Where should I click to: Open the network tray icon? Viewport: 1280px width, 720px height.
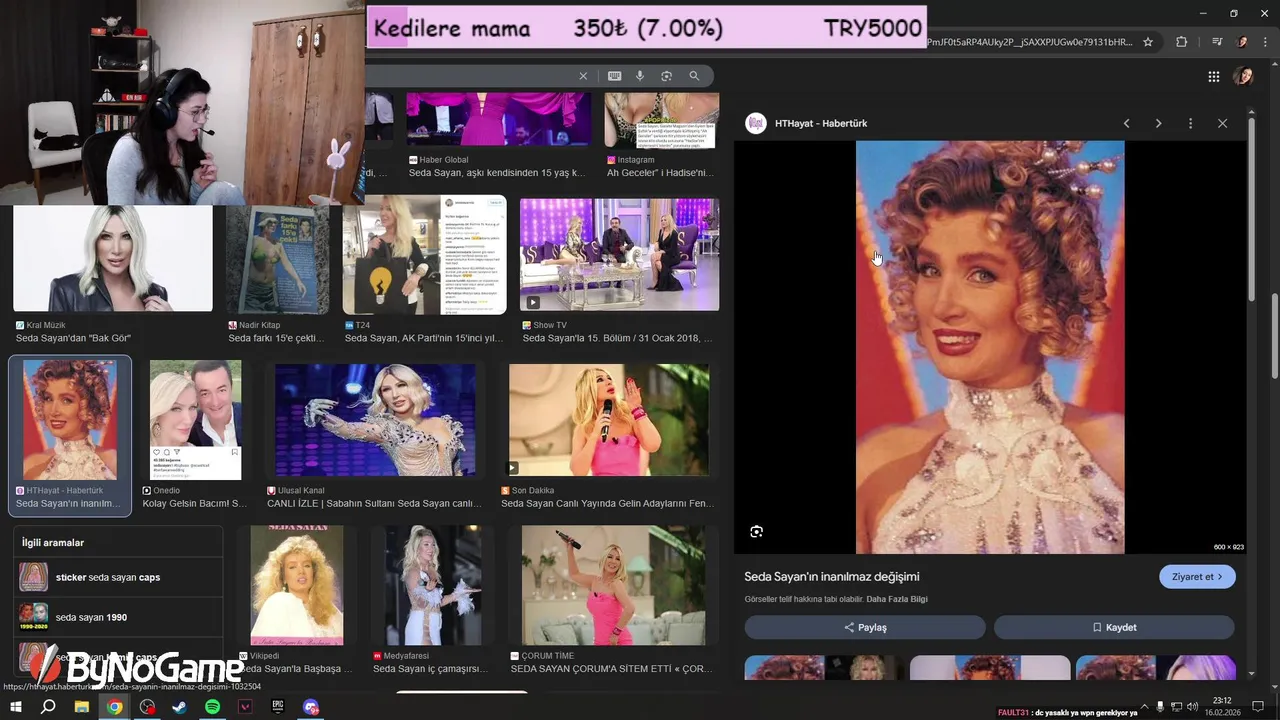point(1176,707)
